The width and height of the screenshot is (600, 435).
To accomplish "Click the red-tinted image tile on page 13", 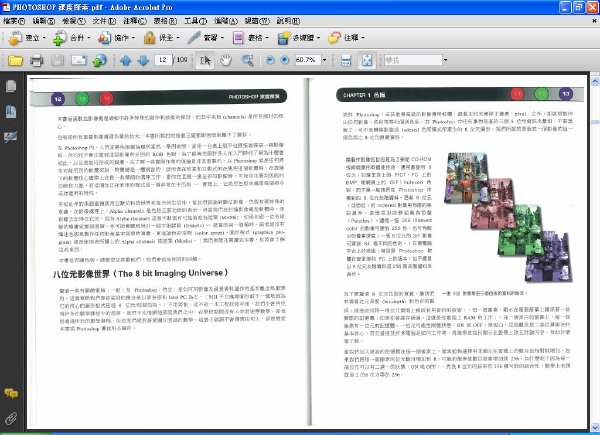I will pos(493,204).
